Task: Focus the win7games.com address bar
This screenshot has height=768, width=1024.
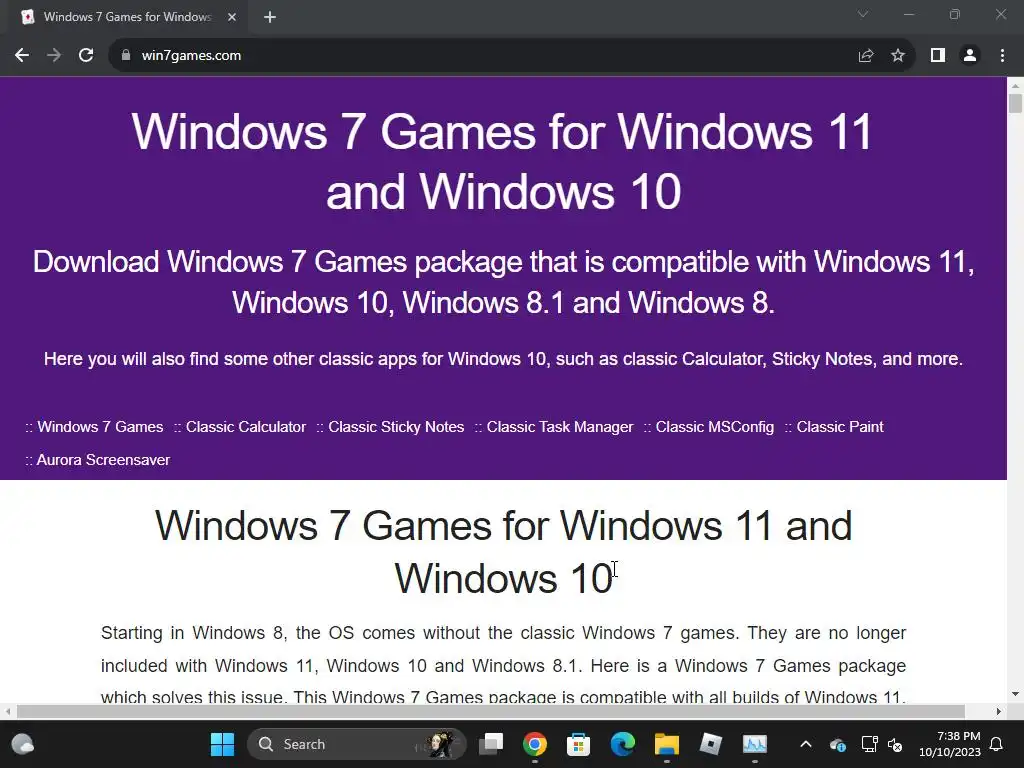Action: [x=483, y=56]
